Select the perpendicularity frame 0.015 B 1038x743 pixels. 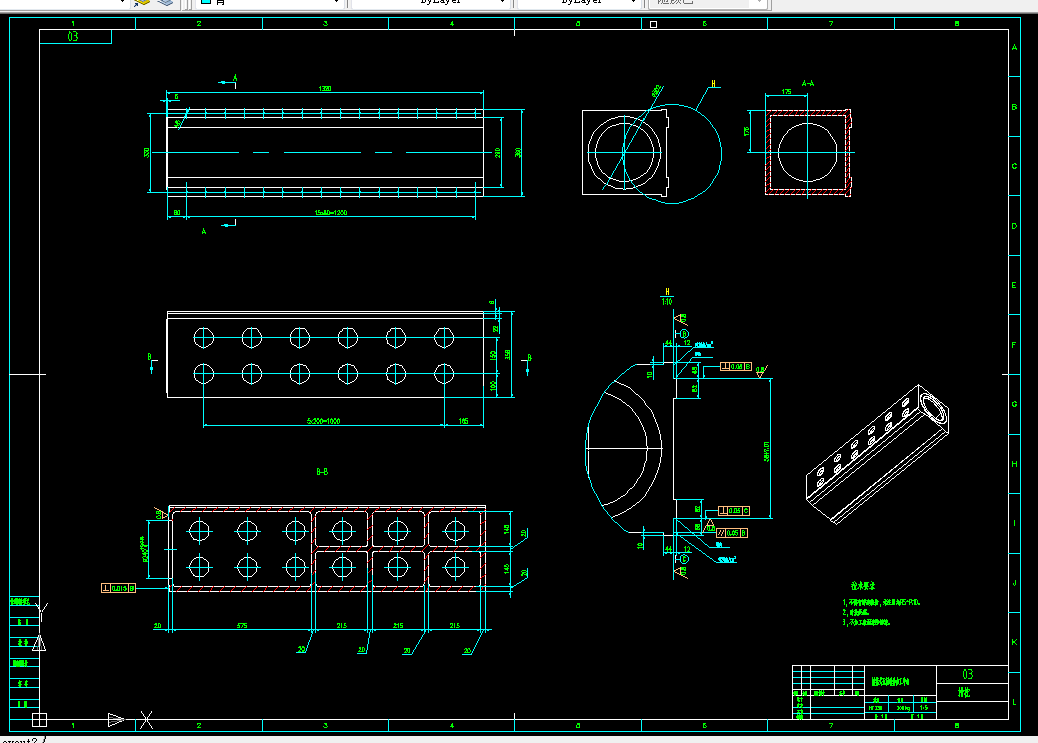tap(118, 588)
